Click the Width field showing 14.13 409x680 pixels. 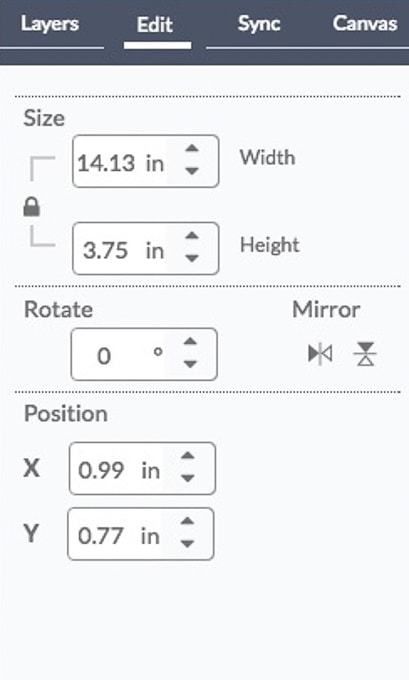click(145, 161)
